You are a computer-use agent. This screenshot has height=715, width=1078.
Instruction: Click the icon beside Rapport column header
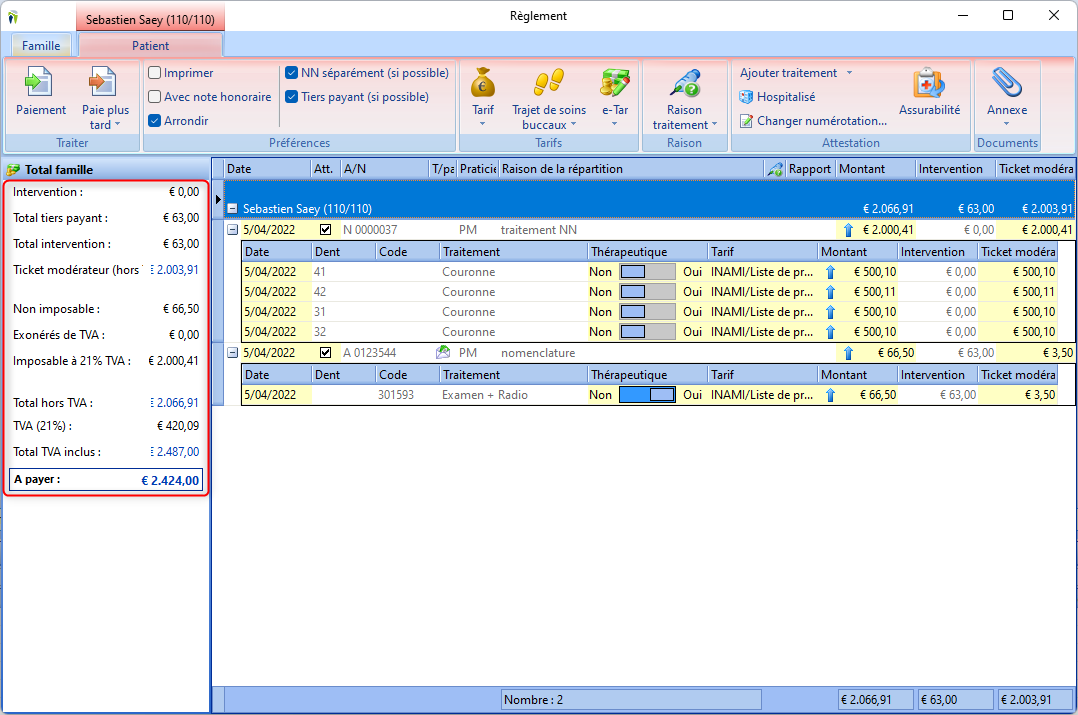pyautogui.click(x=776, y=169)
